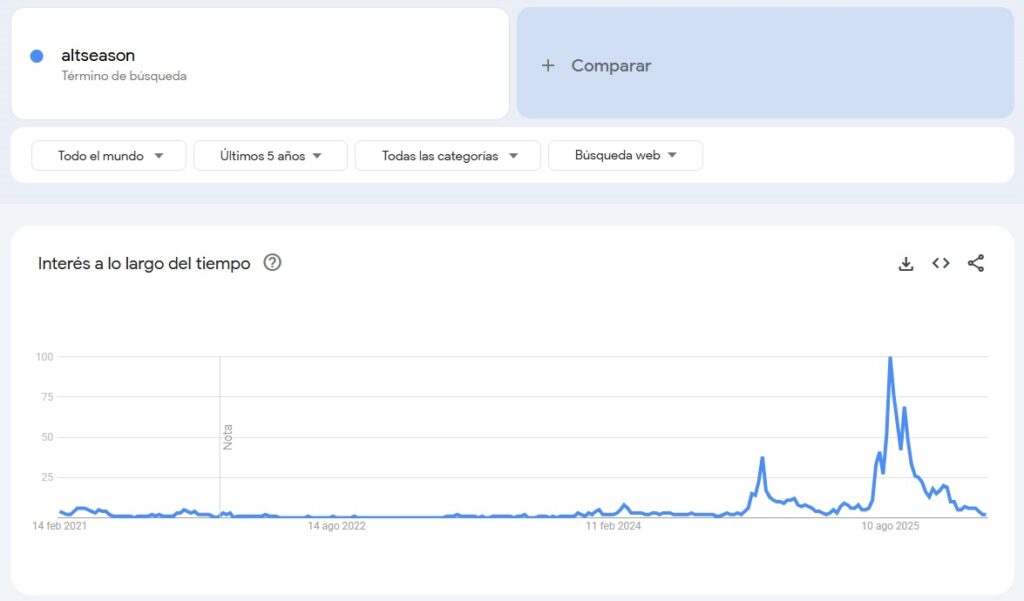Click the 100 value on the vertical axis

click(x=44, y=356)
